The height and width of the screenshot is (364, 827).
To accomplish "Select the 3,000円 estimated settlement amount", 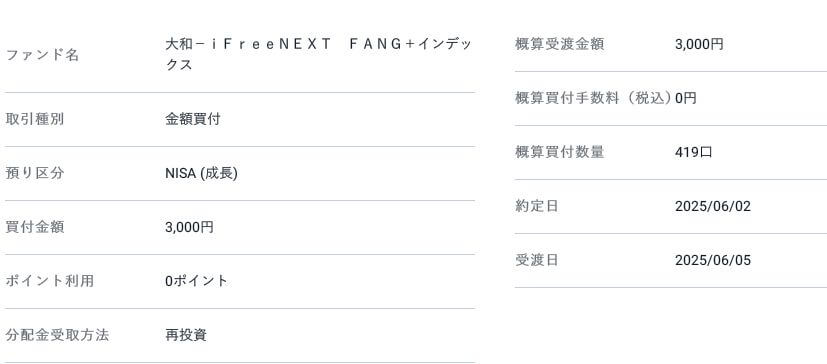I will 699,44.
